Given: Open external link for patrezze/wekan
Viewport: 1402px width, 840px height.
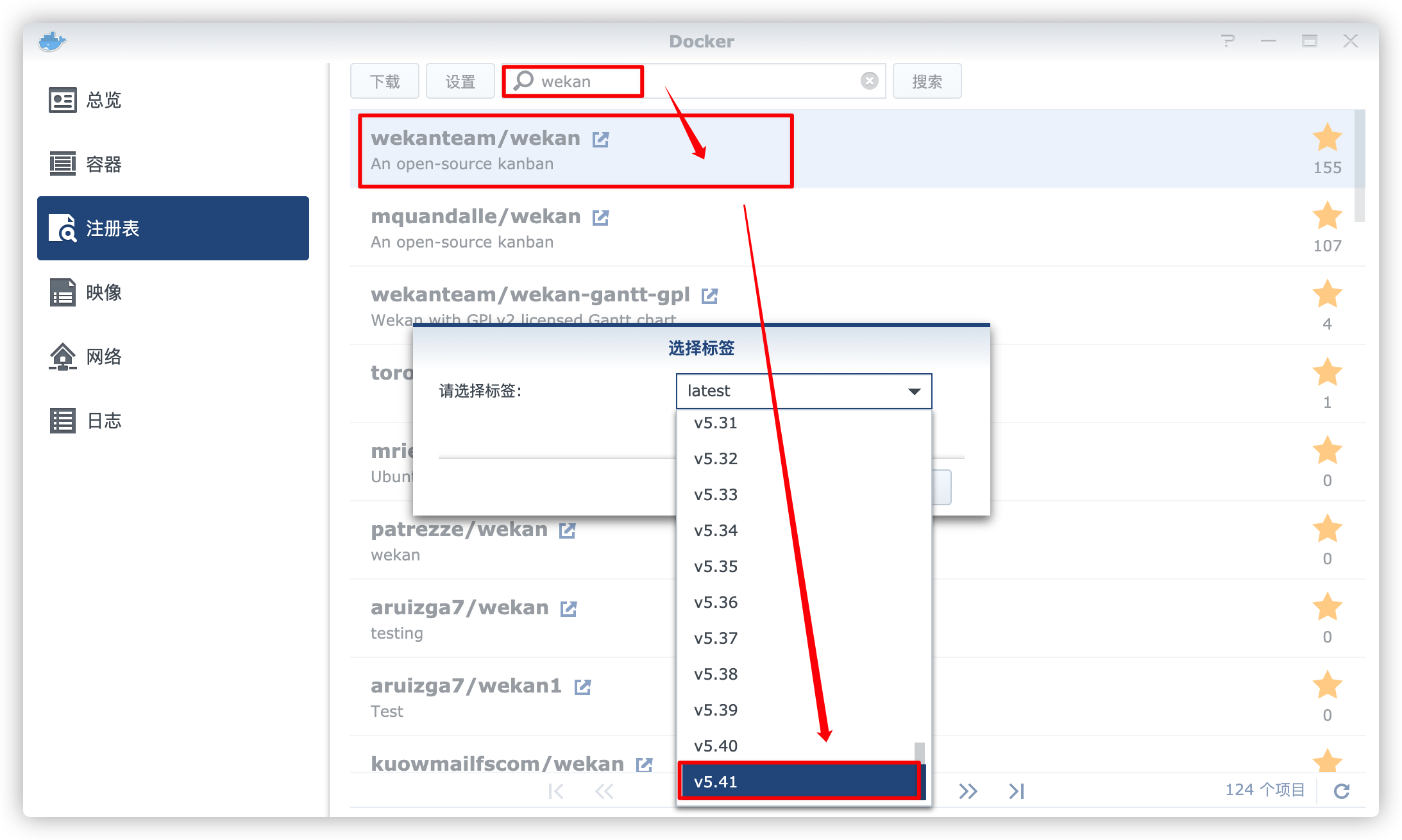Looking at the screenshot, I should [567, 530].
